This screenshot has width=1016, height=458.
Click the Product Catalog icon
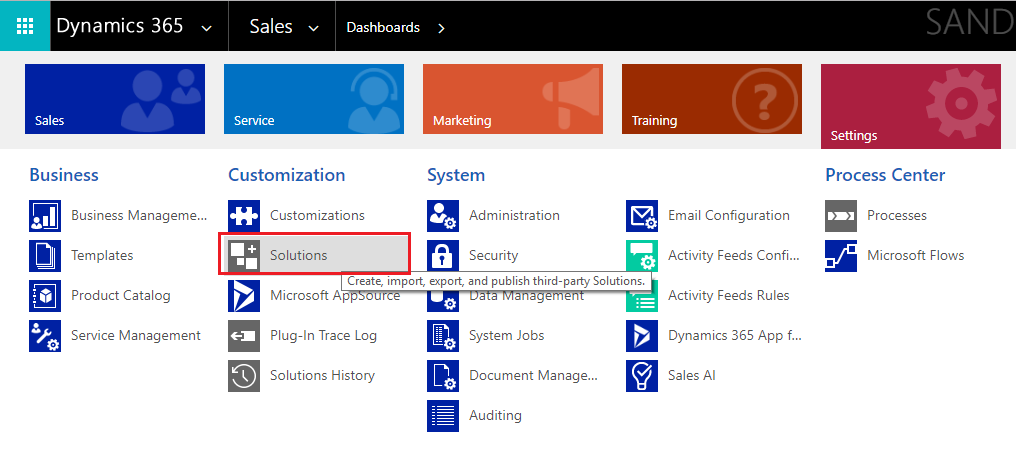click(45, 295)
